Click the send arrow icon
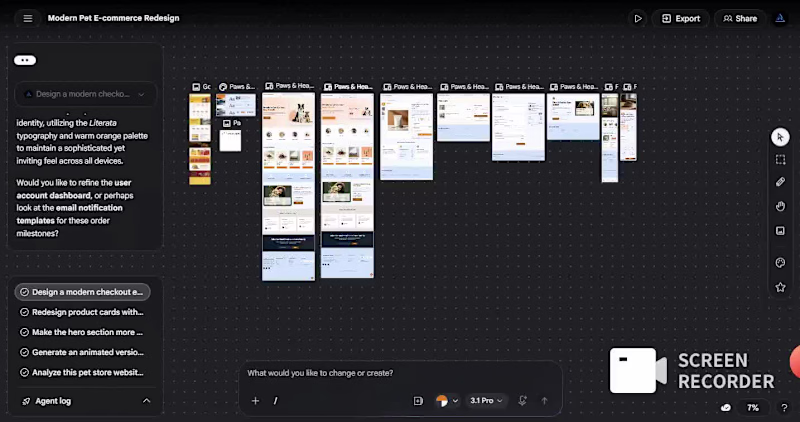Viewport: 800px width, 422px height. [x=544, y=401]
